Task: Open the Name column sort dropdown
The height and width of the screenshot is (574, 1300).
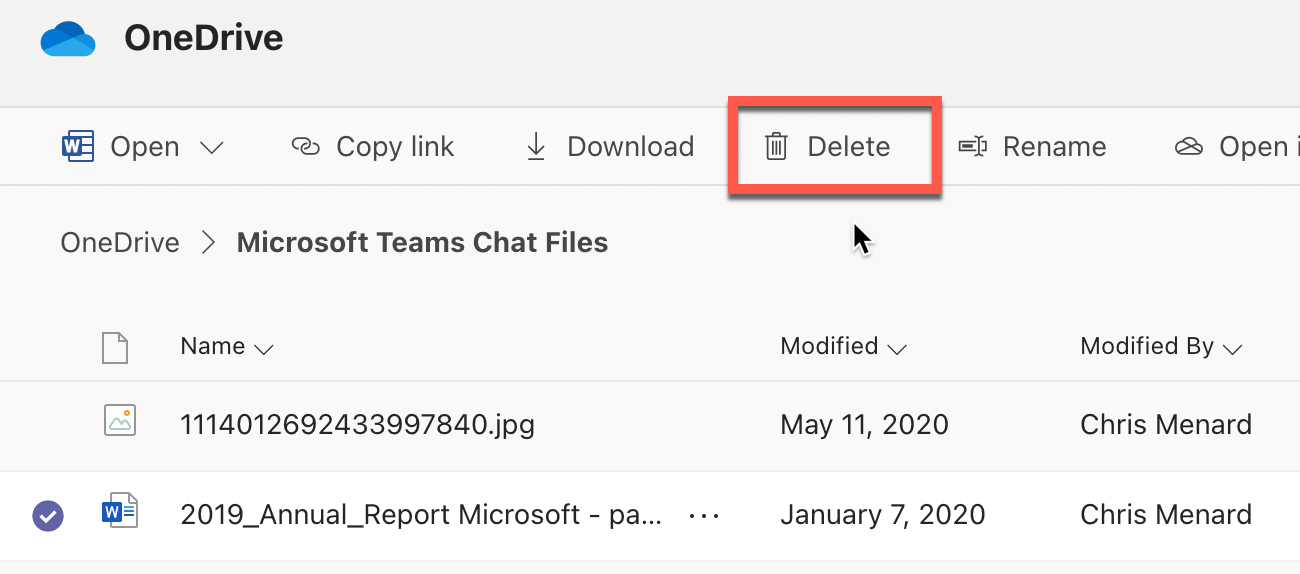Action: 264,349
